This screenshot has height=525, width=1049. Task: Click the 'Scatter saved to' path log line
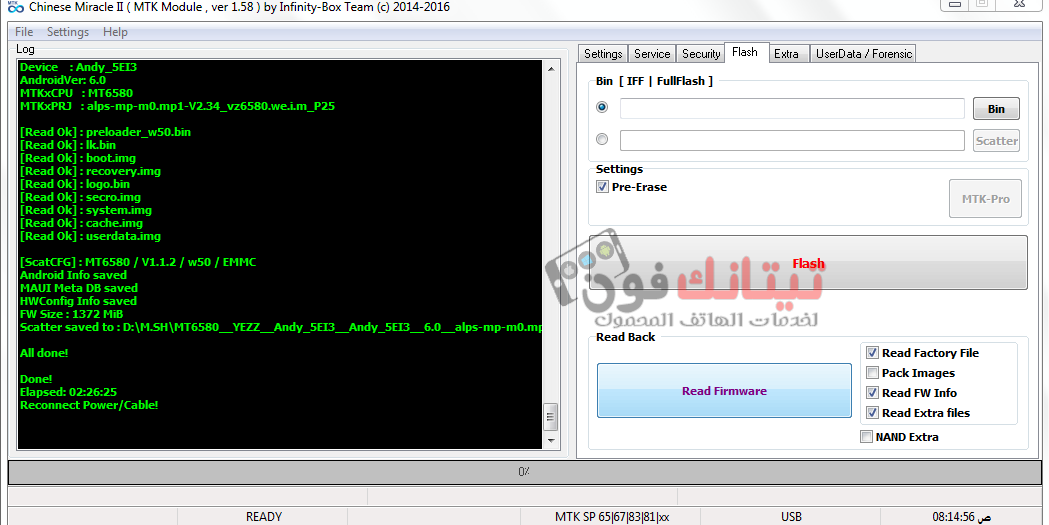pos(280,327)
